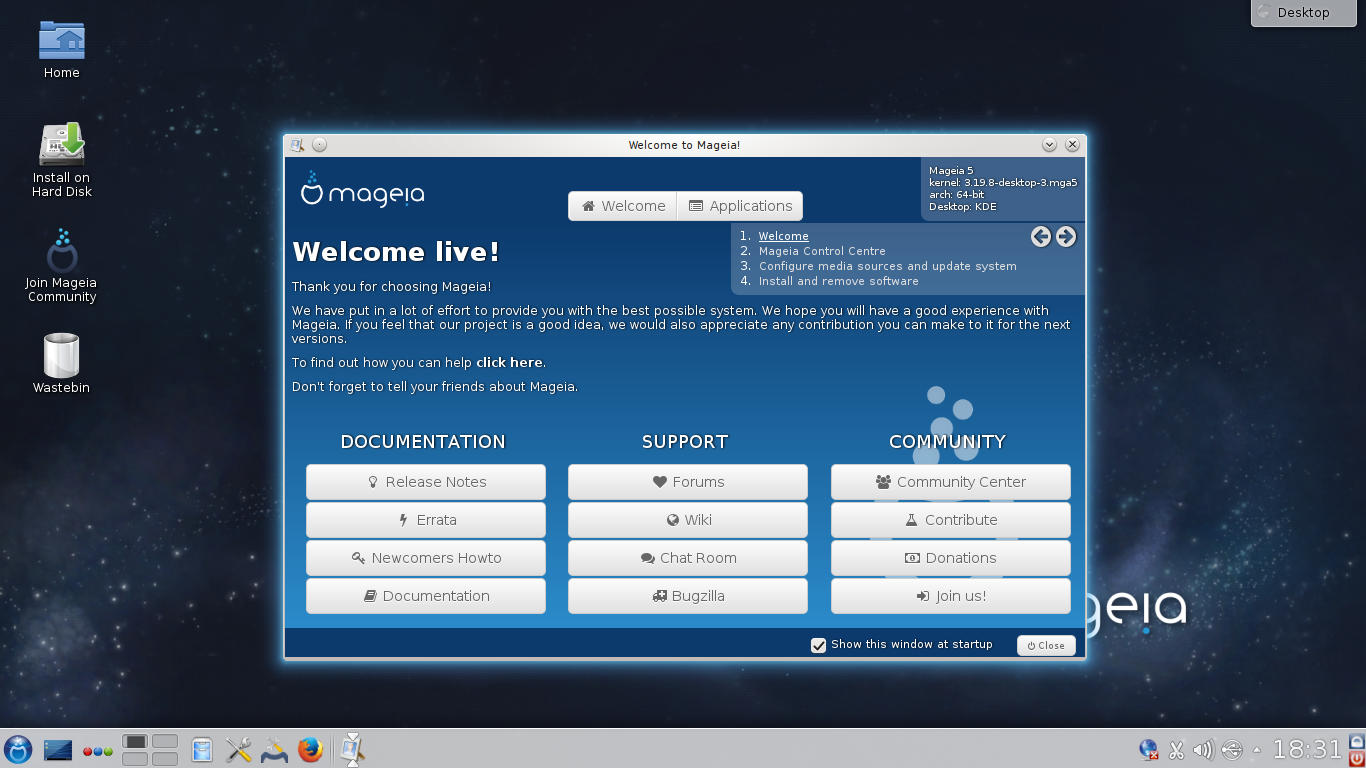The width and height of the screenshot is (1366, 768).
Task: Open the Release Notes
Action: tap(425, 481)
